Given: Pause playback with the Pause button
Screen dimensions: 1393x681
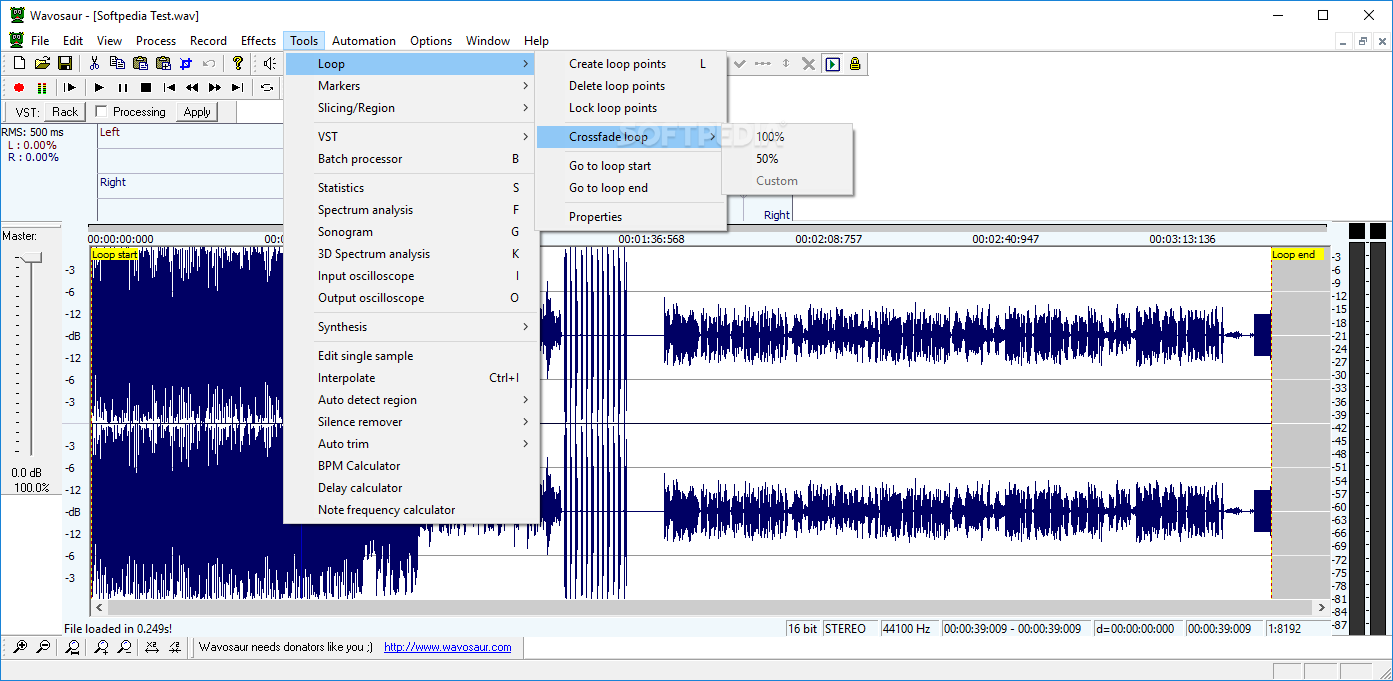Looking at the screenshot, I should pos(122,87).
